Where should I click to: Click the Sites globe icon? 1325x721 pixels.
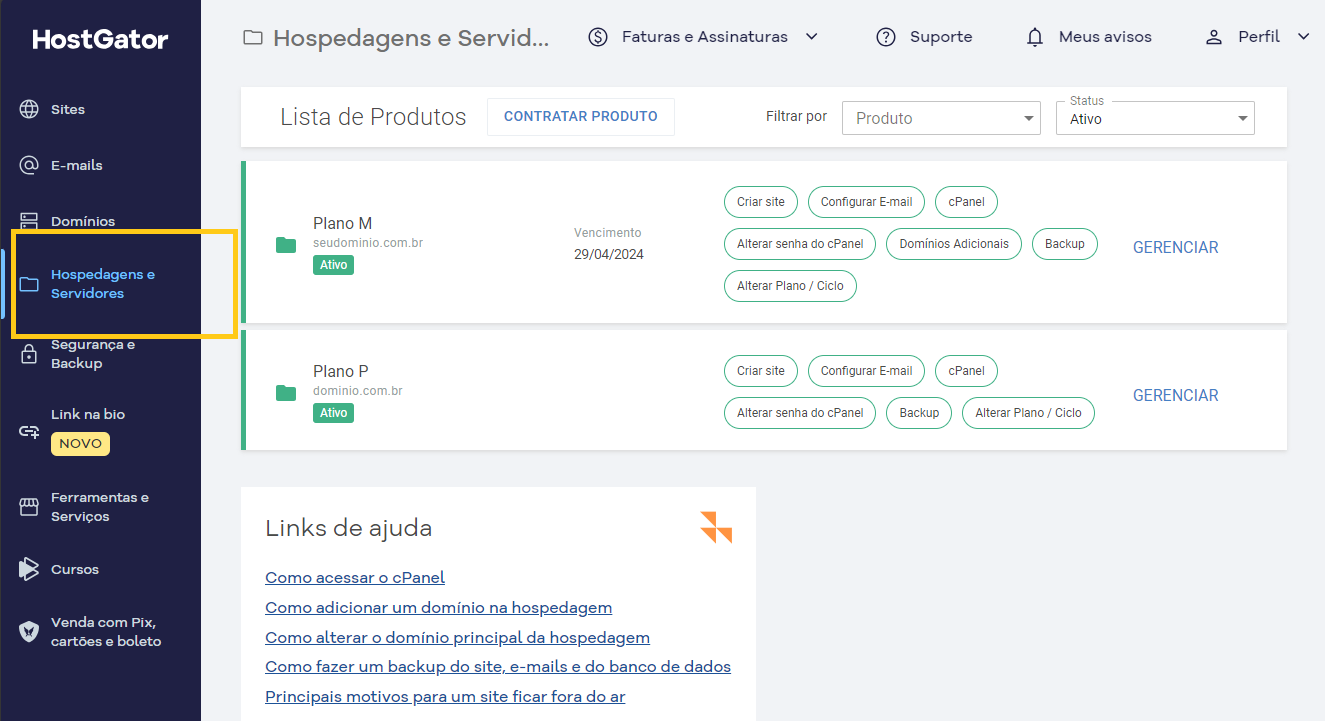29,109
